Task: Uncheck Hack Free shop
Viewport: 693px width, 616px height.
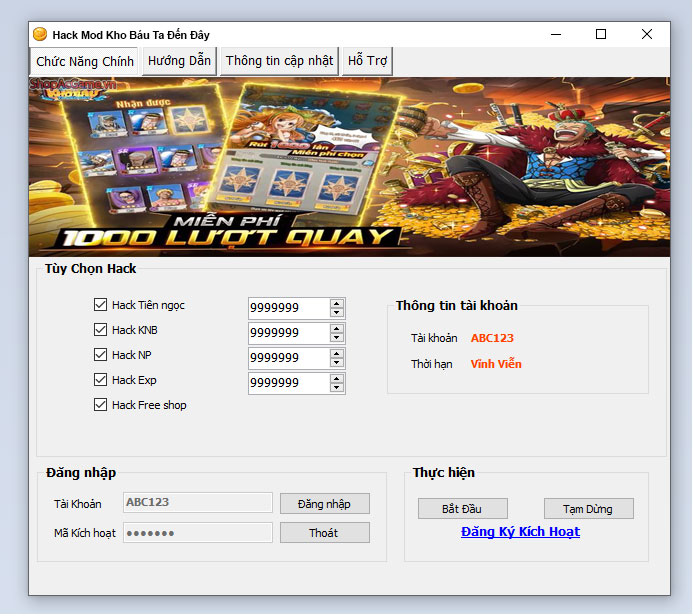Action: point(100,405)
